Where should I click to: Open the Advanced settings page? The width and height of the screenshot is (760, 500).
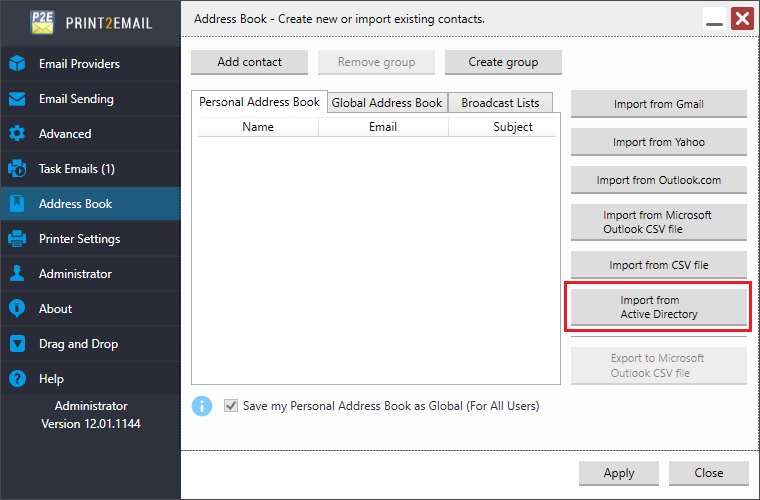91,134
